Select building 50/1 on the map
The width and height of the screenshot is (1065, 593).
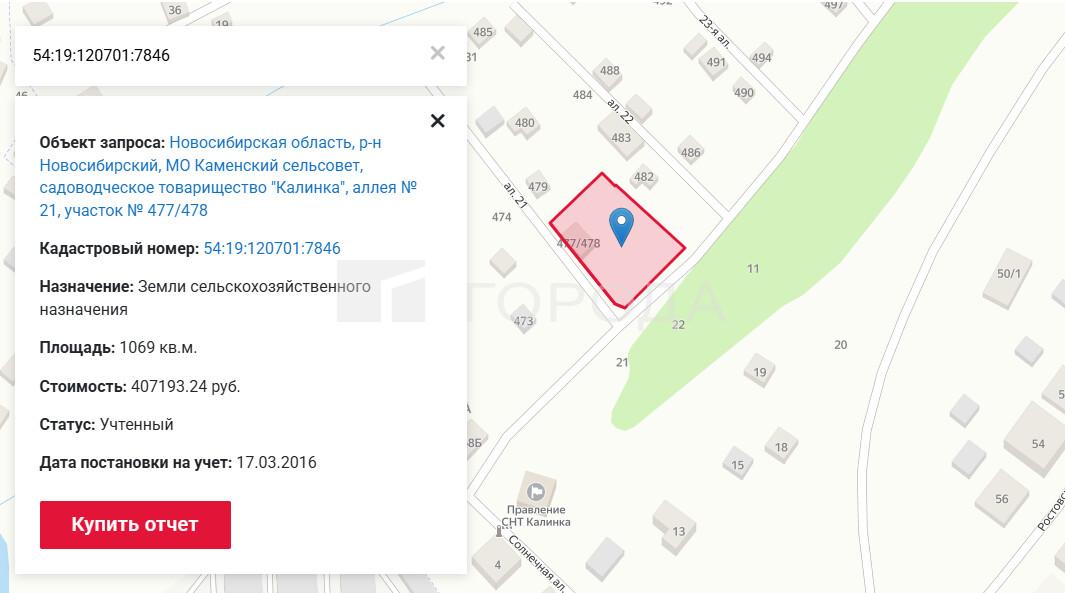[x=1009, y=274]
